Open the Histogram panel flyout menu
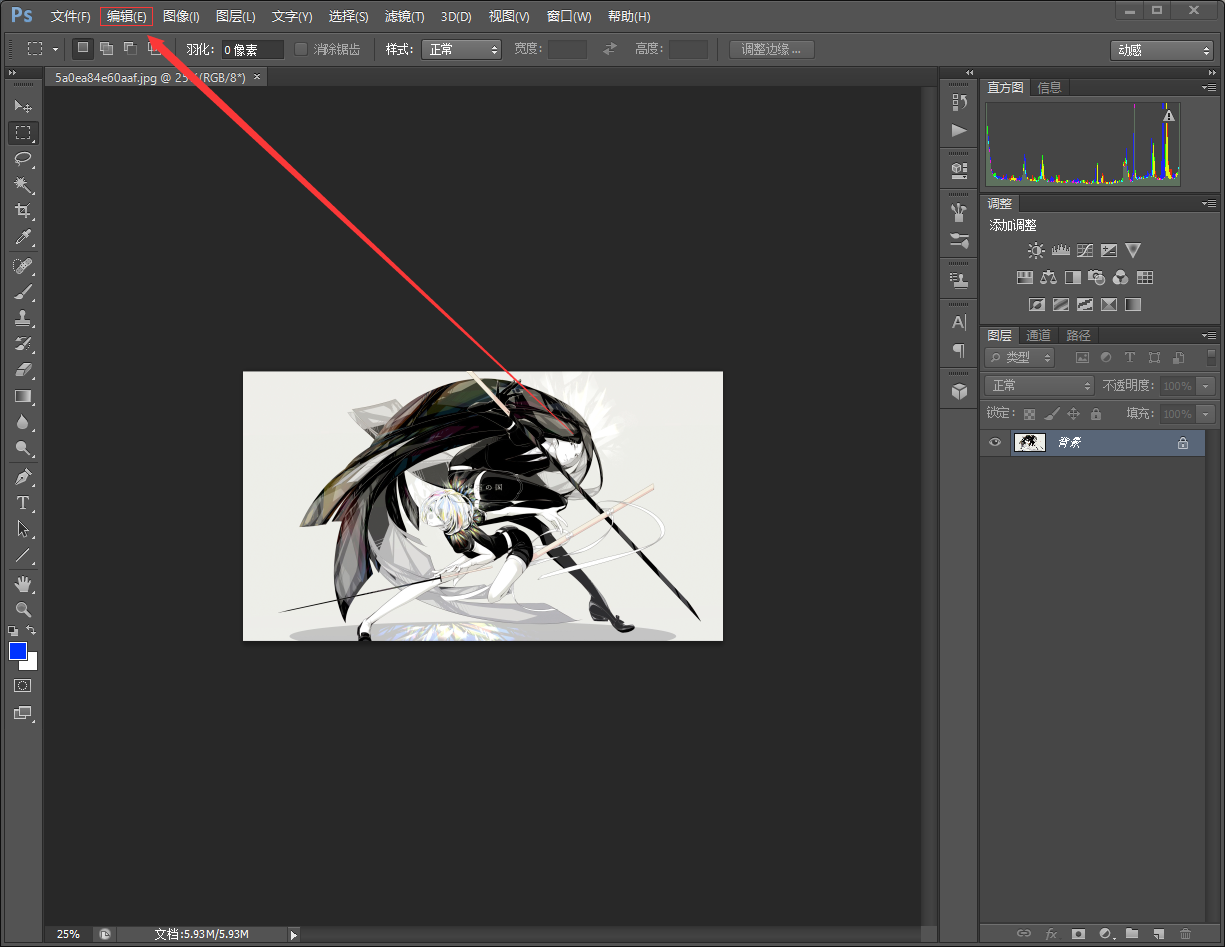This screenshot has height=947, width=1225. (1209, 88)
